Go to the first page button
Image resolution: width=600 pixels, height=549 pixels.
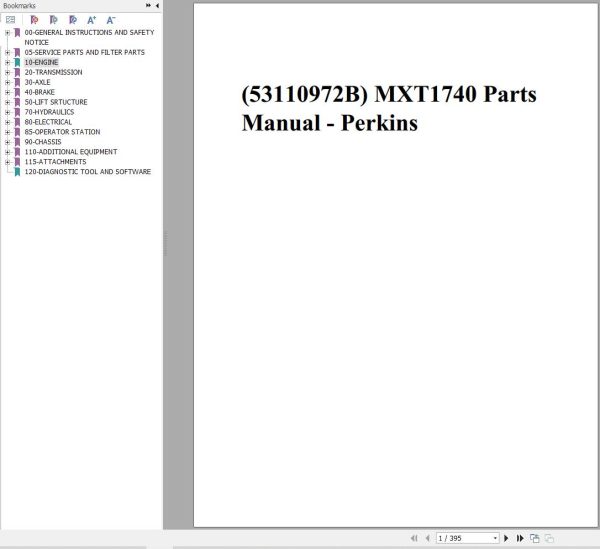[x=414, y=538]
